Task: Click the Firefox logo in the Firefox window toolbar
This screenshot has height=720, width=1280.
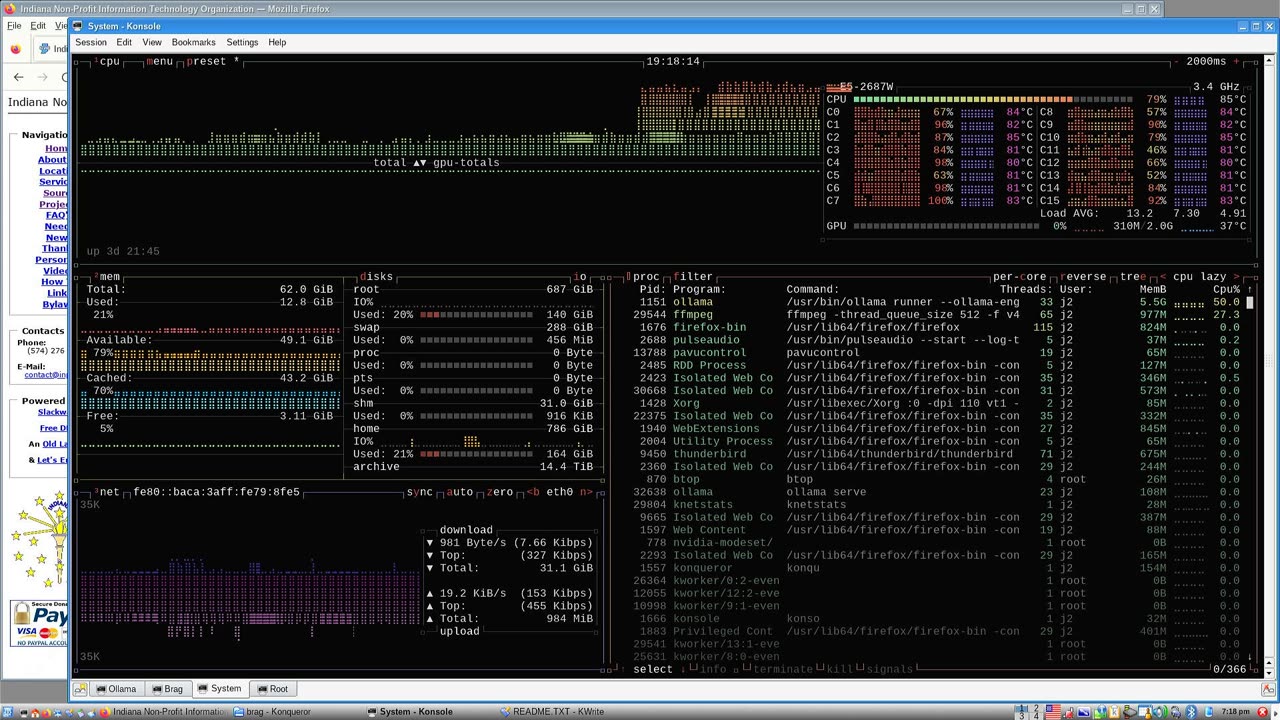Action: [x=16, y=48]
